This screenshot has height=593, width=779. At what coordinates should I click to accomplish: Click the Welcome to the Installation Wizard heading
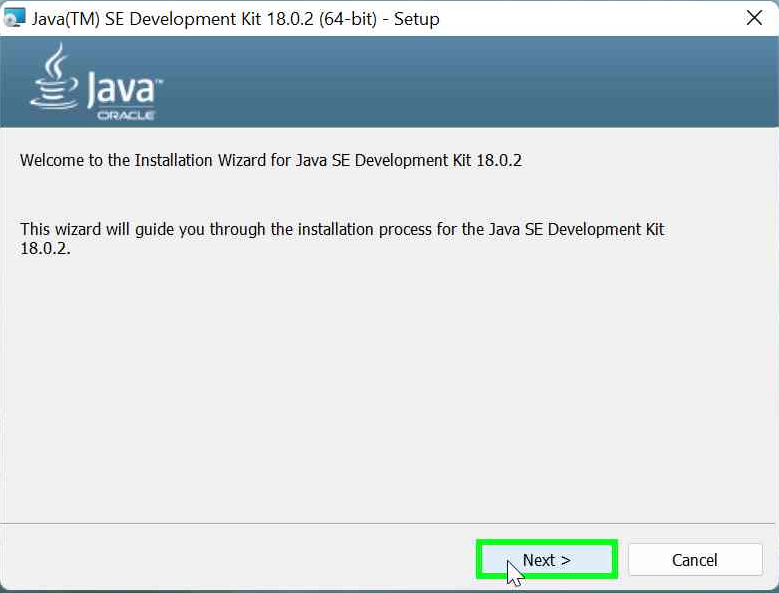tap(270, 160)
